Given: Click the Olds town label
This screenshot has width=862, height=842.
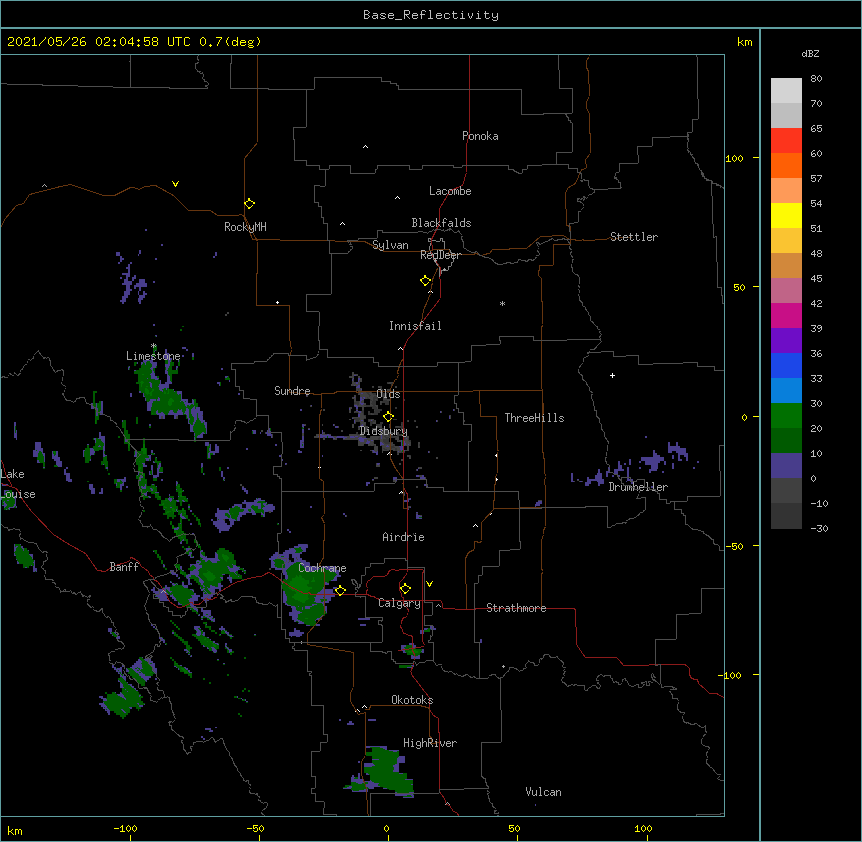Looking at the screenshot, I should click(388, 394).
